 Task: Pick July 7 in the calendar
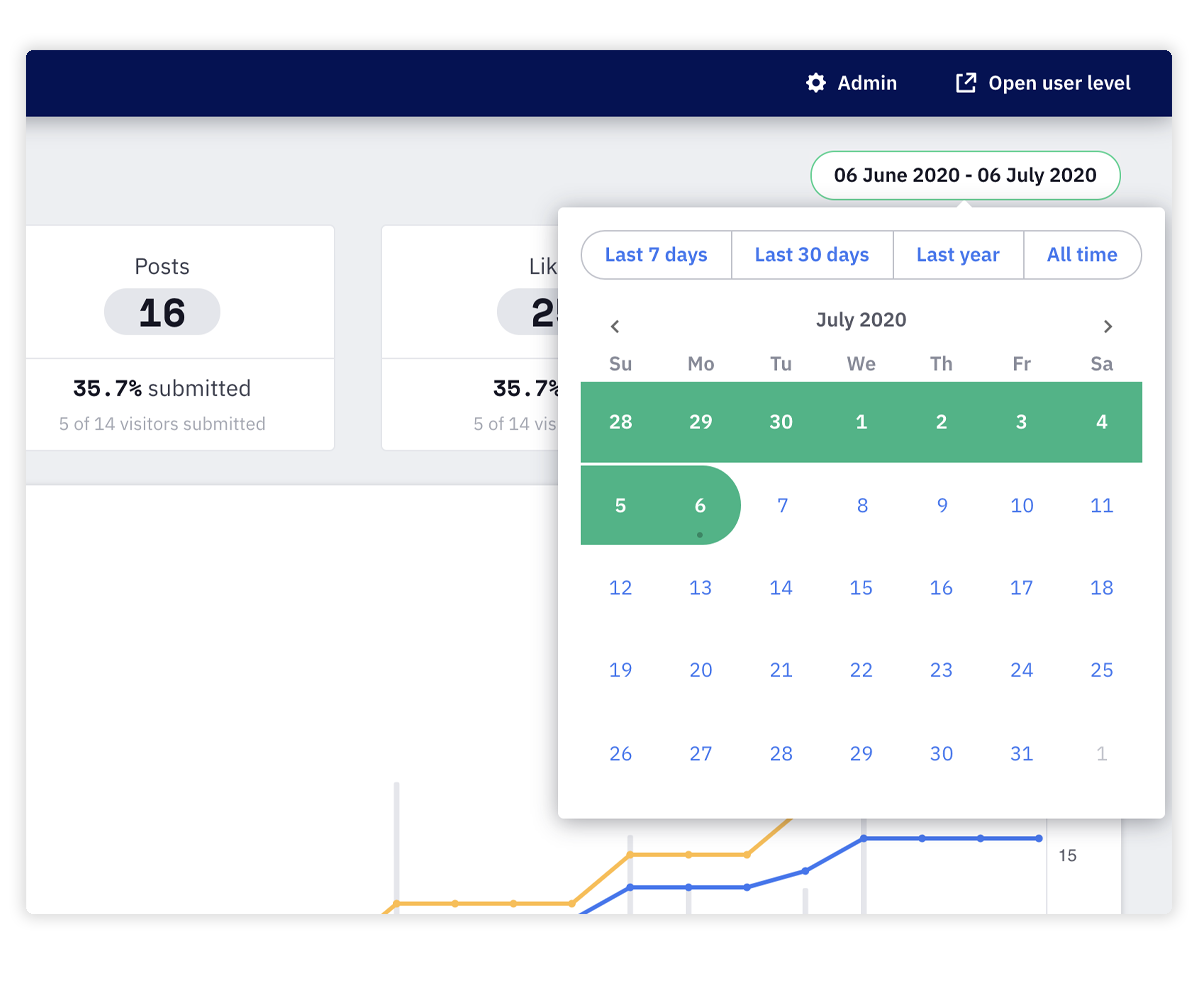tap(782, 505)
